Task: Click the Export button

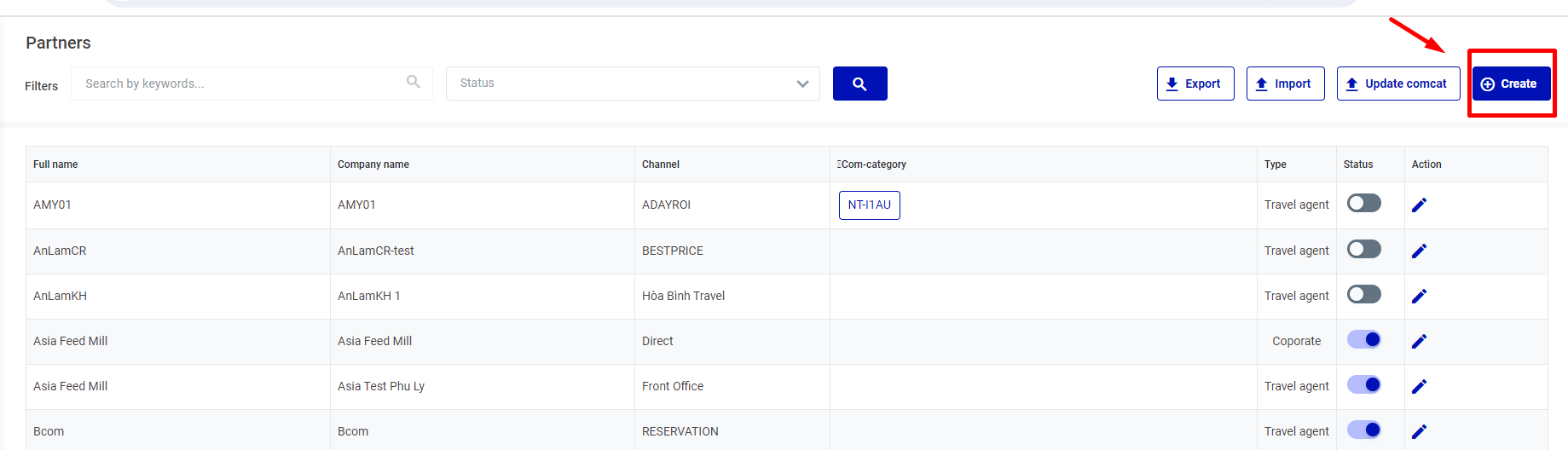Action: 1195,84
